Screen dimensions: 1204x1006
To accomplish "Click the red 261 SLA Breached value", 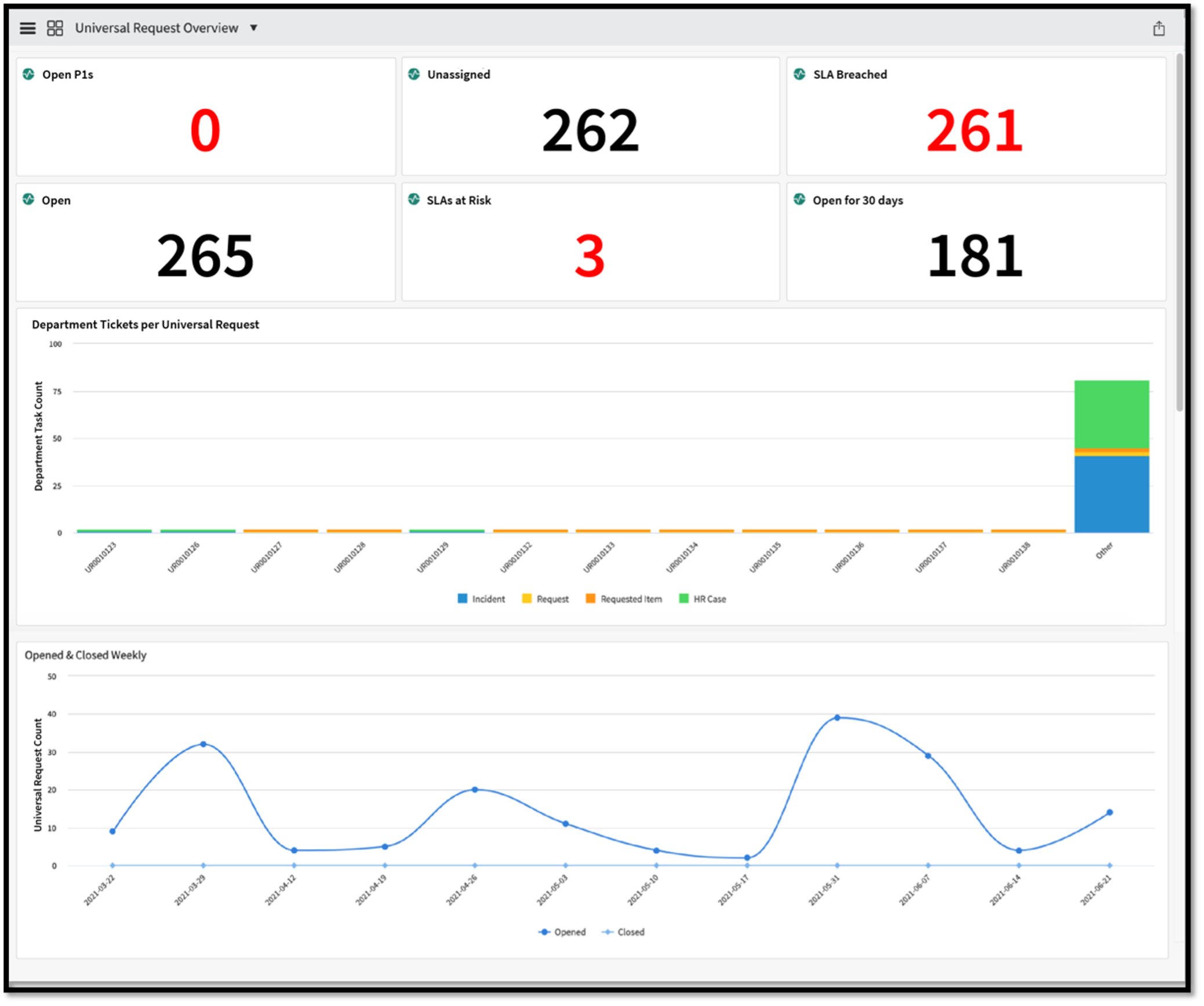I will pyautogui.click(x=974, y=130).
